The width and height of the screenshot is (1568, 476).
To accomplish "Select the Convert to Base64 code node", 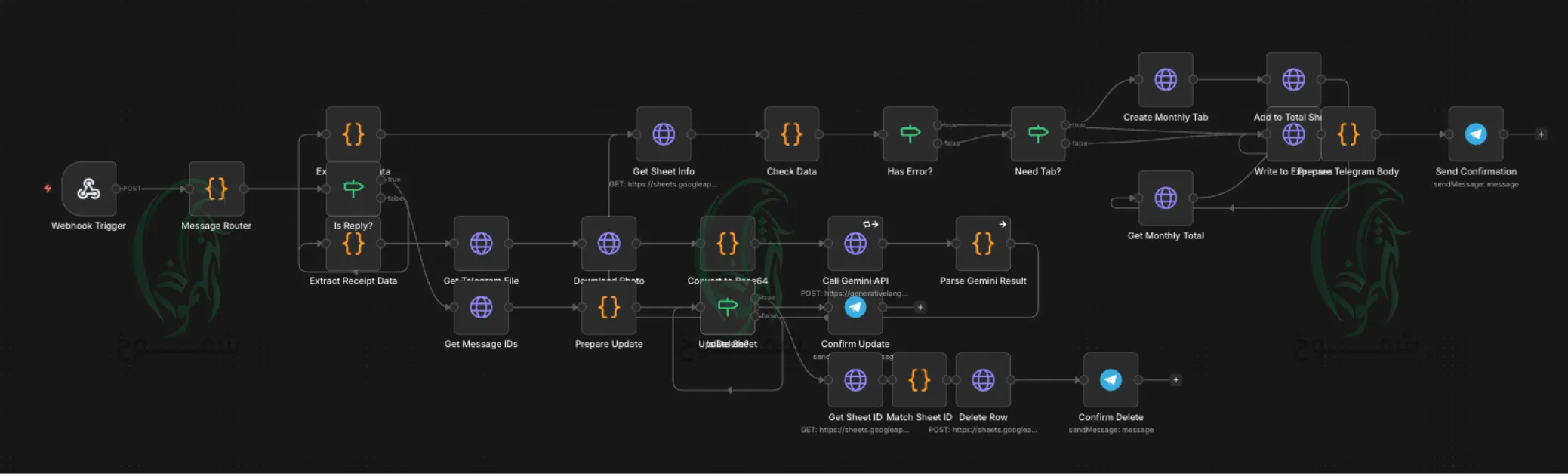I will click(x=728, y=244).
